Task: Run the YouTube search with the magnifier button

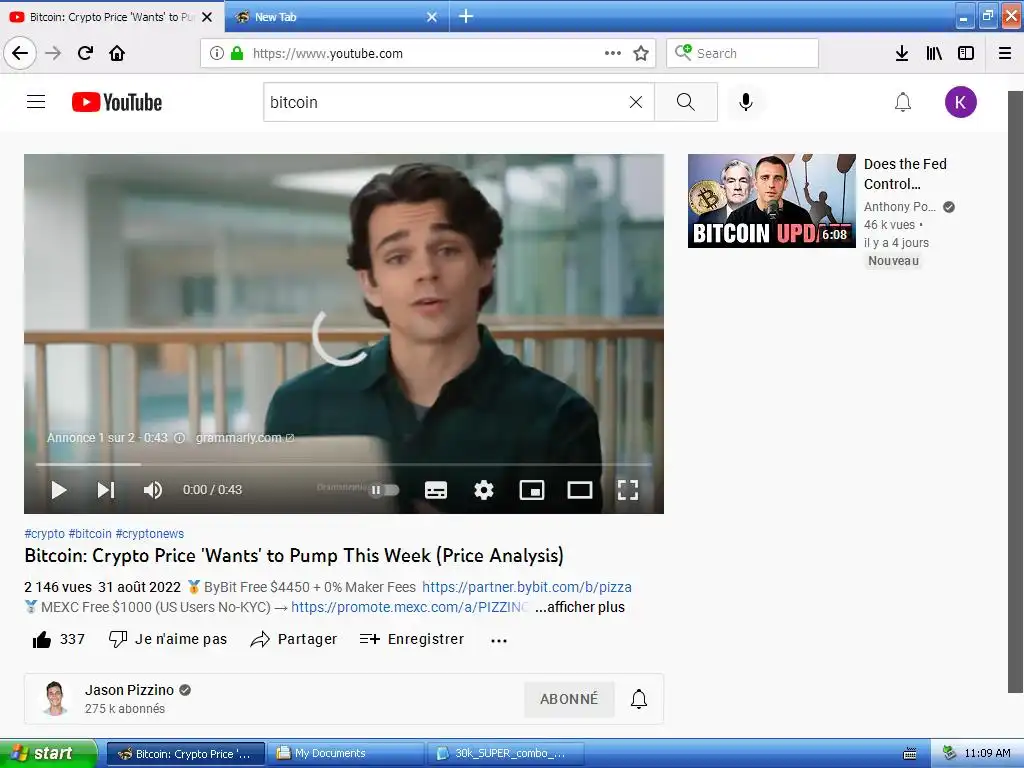Action: [686, 102]
